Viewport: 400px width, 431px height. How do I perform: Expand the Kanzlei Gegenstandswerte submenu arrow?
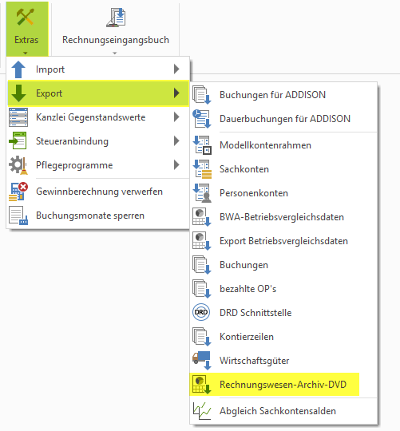(x=177, y=117)
